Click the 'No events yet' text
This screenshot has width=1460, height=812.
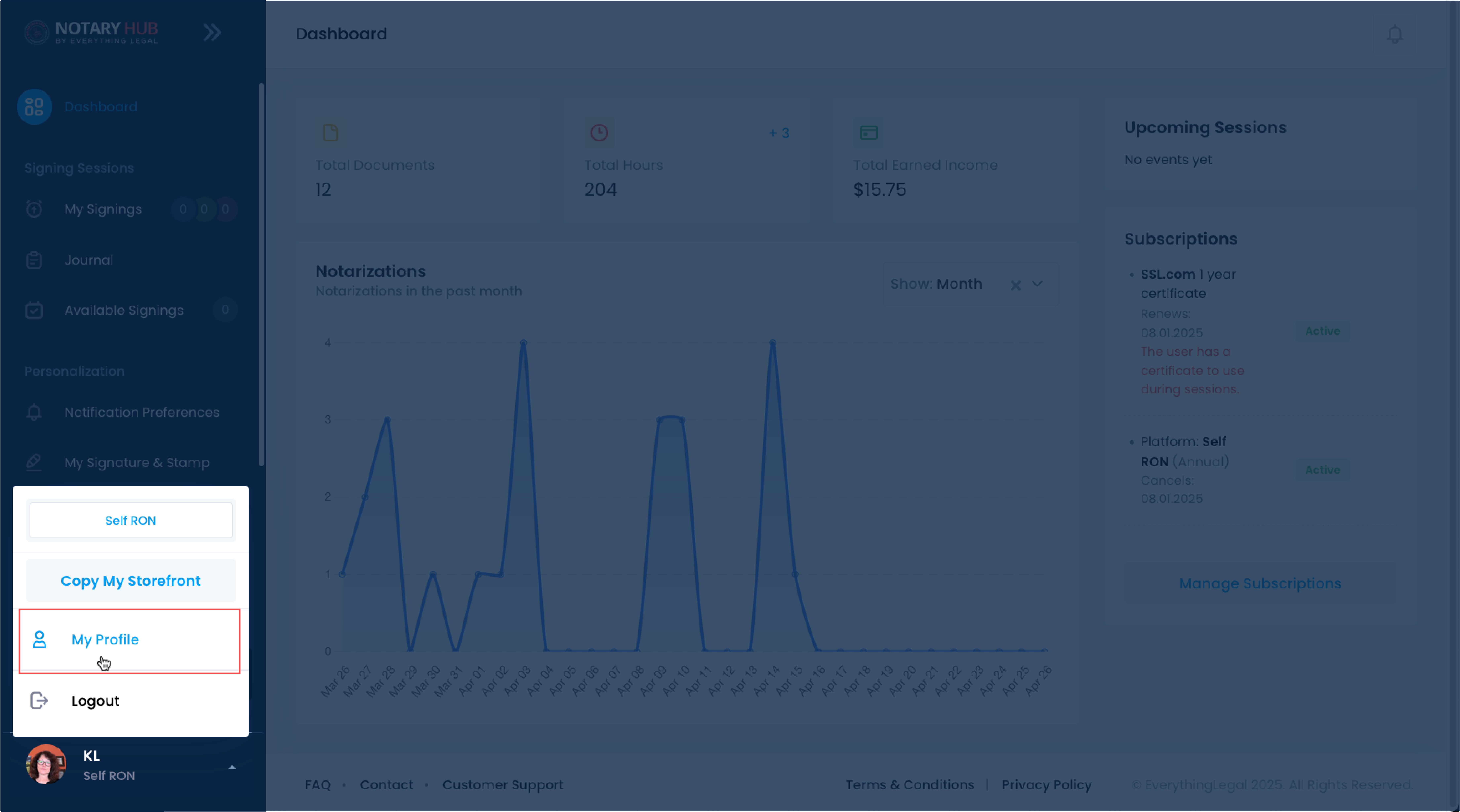(x=1168, y=160)
